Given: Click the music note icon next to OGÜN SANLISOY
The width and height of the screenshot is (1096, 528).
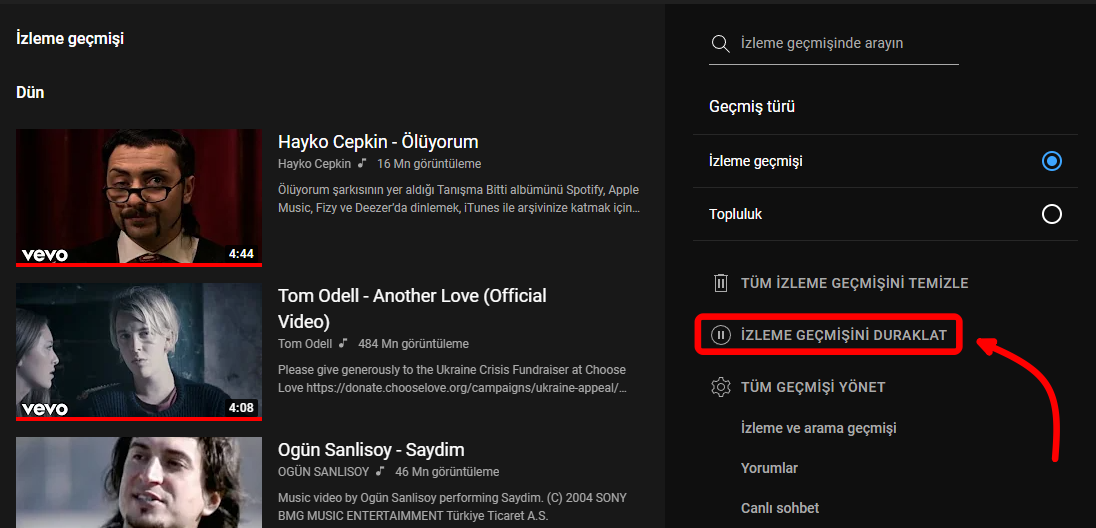Looking at the screenshot, I should click(x=381, y=471).
